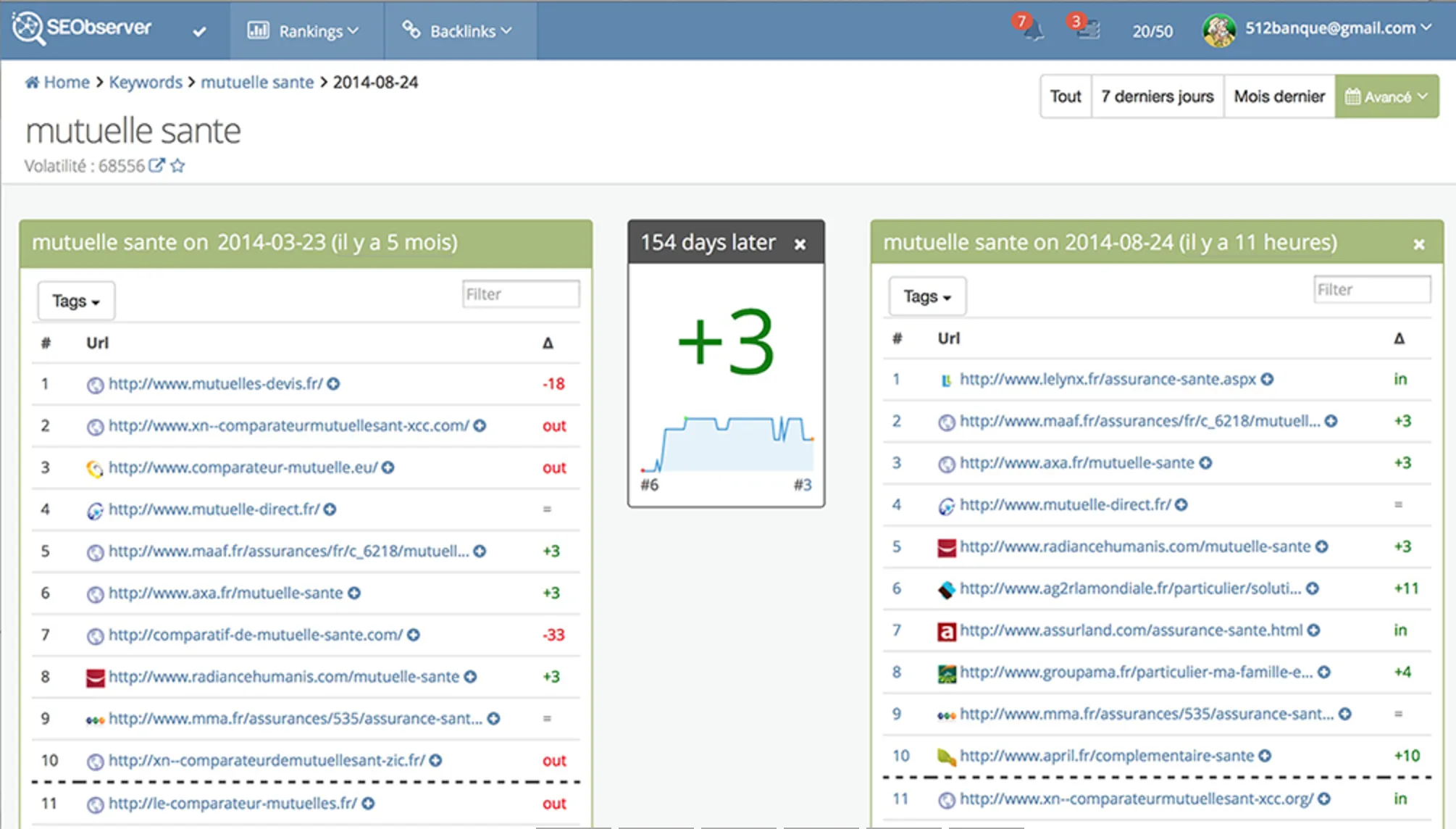
Task: Click the plus icon next to the maaf.fr URL in the 2014-08-24 panel
Action: (x=1331, y=421)
